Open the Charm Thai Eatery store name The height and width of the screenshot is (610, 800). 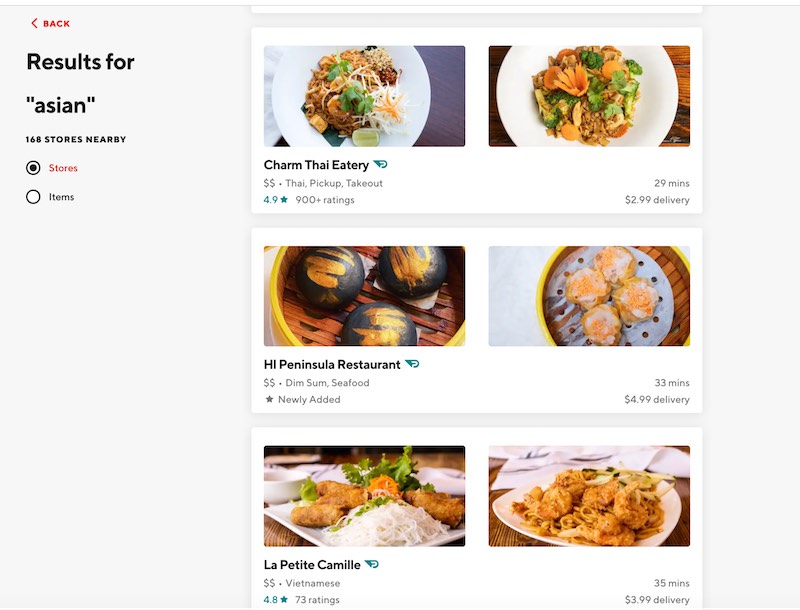[316, 165]
